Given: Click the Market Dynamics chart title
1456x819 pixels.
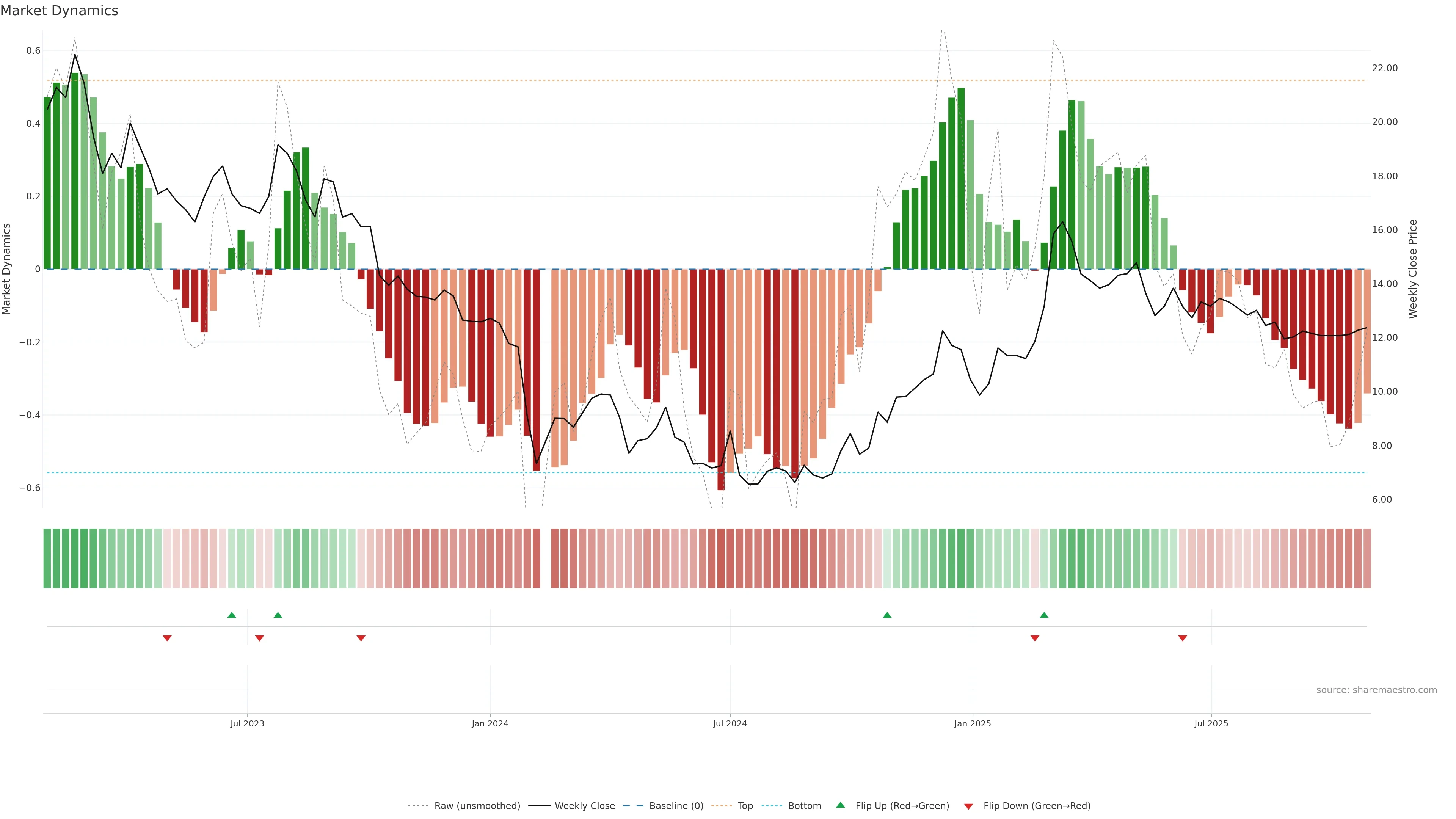Looking at the screenshot, I should coord(60,11).
